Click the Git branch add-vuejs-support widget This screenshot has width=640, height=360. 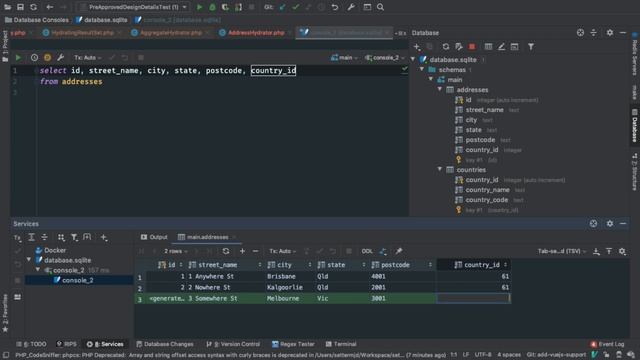[x=556, y=355]
